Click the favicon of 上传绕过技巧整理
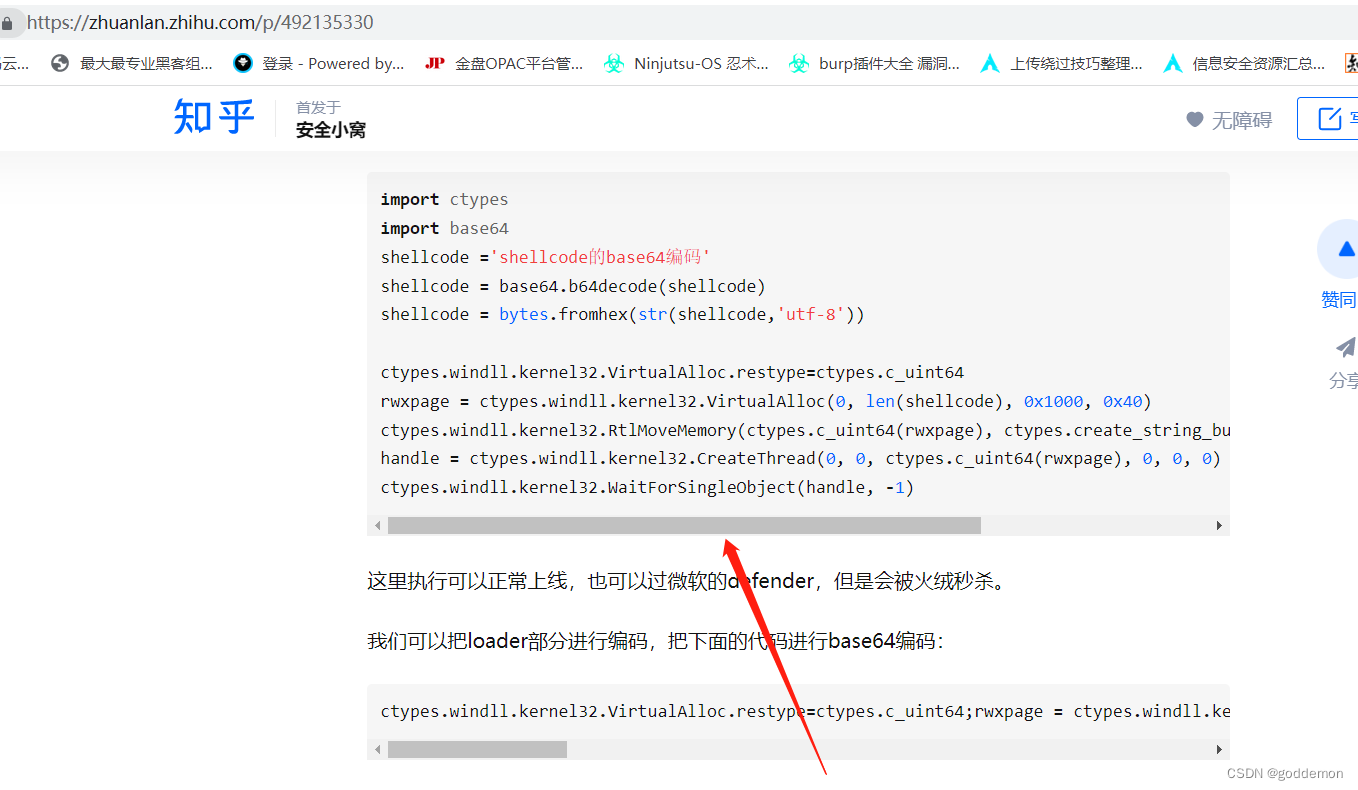 pos(990,63)
